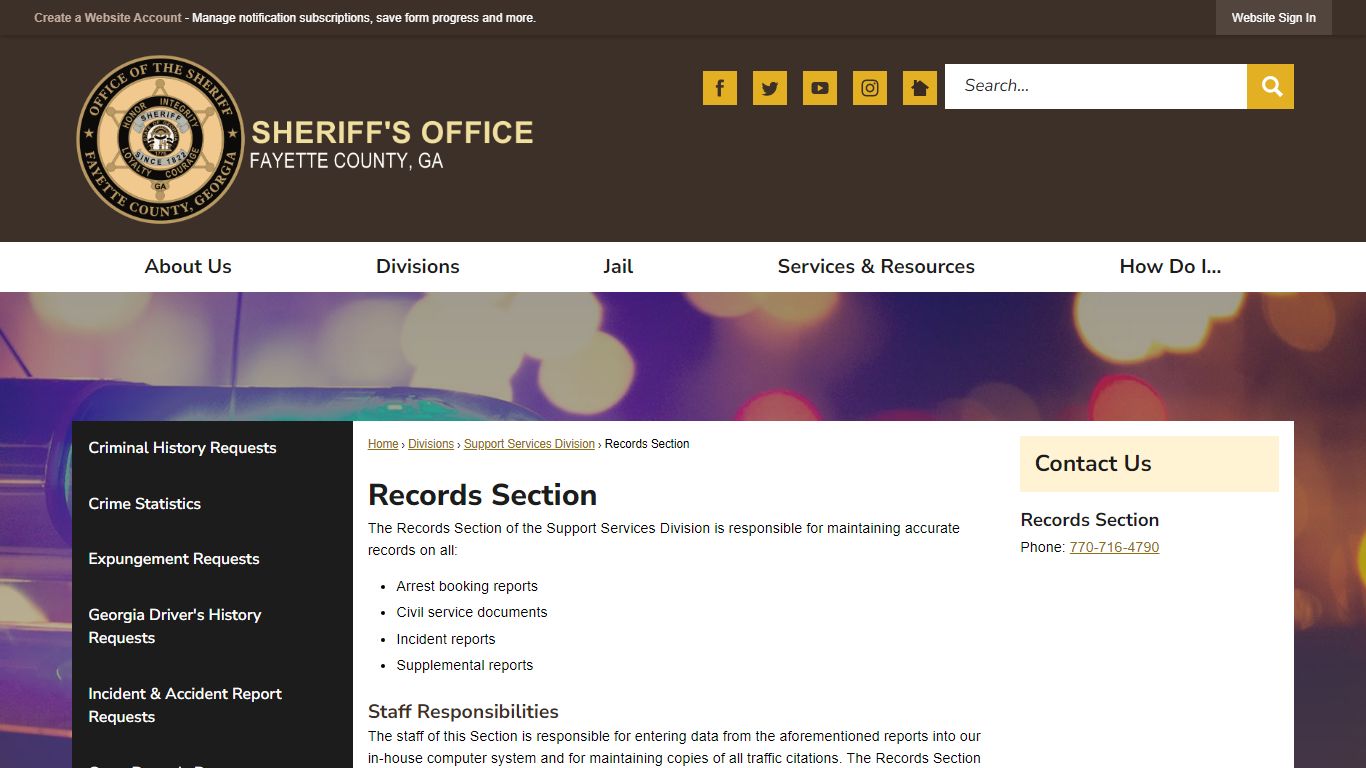The image size is (1366, 768).
Task: Go to Divisions breadcrumb link
Action: tap(431, 444)
